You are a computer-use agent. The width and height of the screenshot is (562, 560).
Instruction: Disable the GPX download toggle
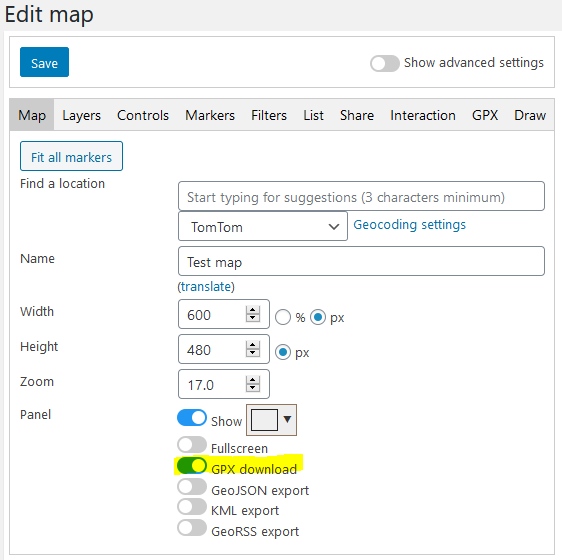pyautogui.click(x=192, y=465)
